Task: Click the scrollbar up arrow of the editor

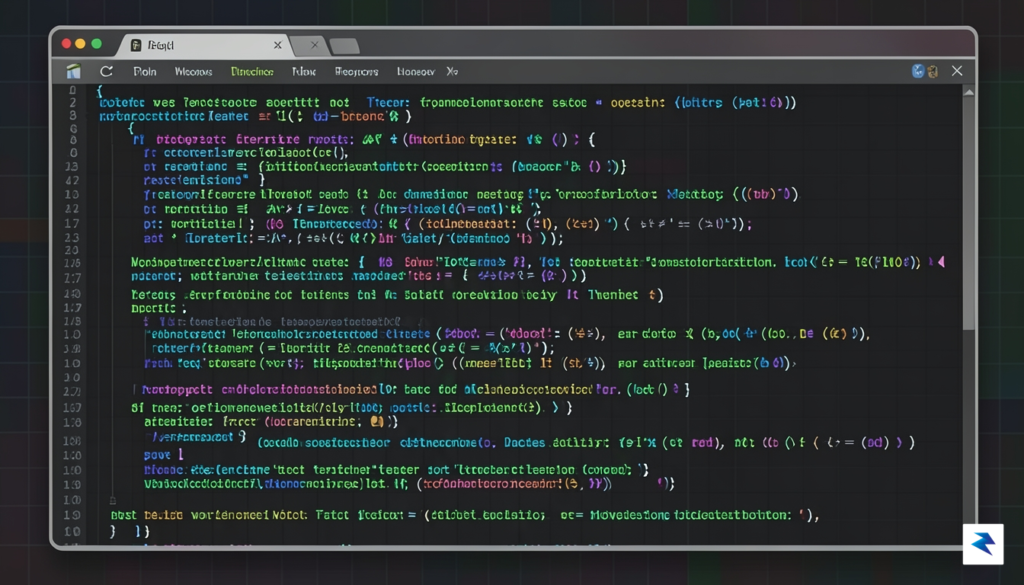Action: click(x=969, y=93)
